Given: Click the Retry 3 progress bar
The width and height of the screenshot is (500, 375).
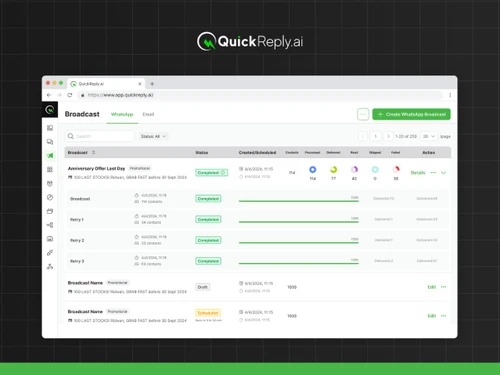Looking at the screenshot, I should coord(299,263).
